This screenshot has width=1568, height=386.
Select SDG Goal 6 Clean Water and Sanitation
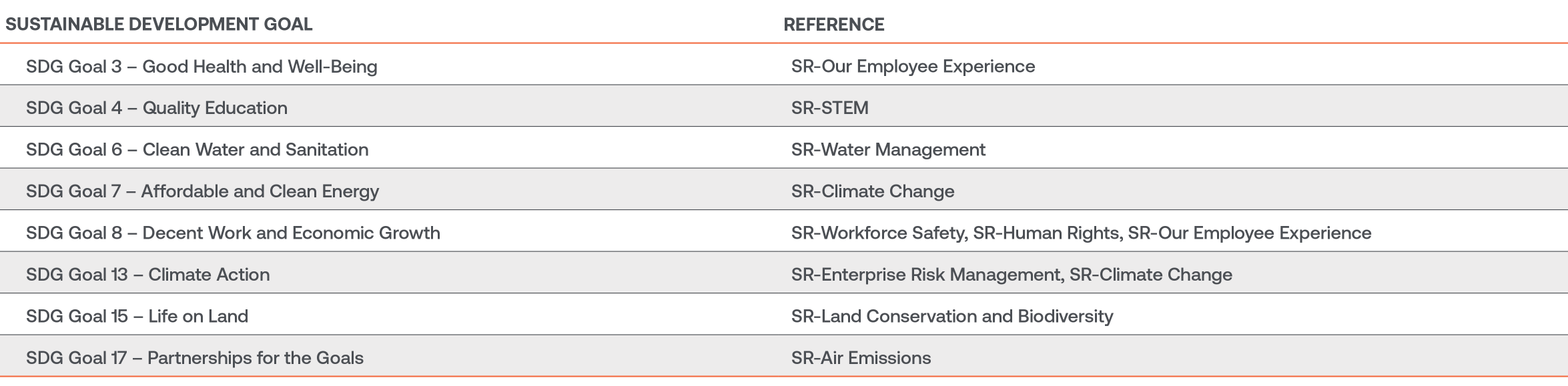pos(197,149)
